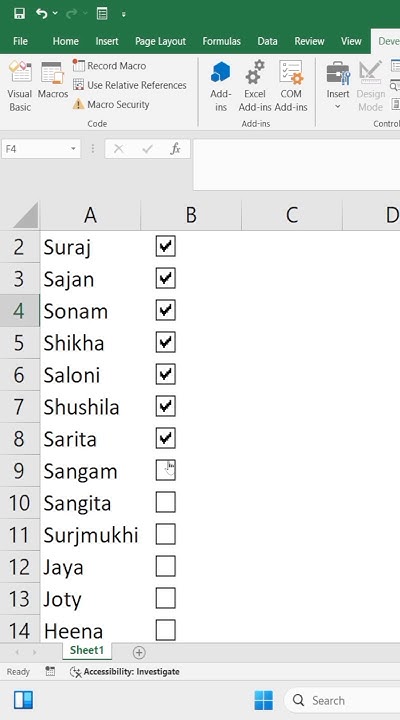
Task: Open COM Add-ins manager
Action: (x=291, y=72)
